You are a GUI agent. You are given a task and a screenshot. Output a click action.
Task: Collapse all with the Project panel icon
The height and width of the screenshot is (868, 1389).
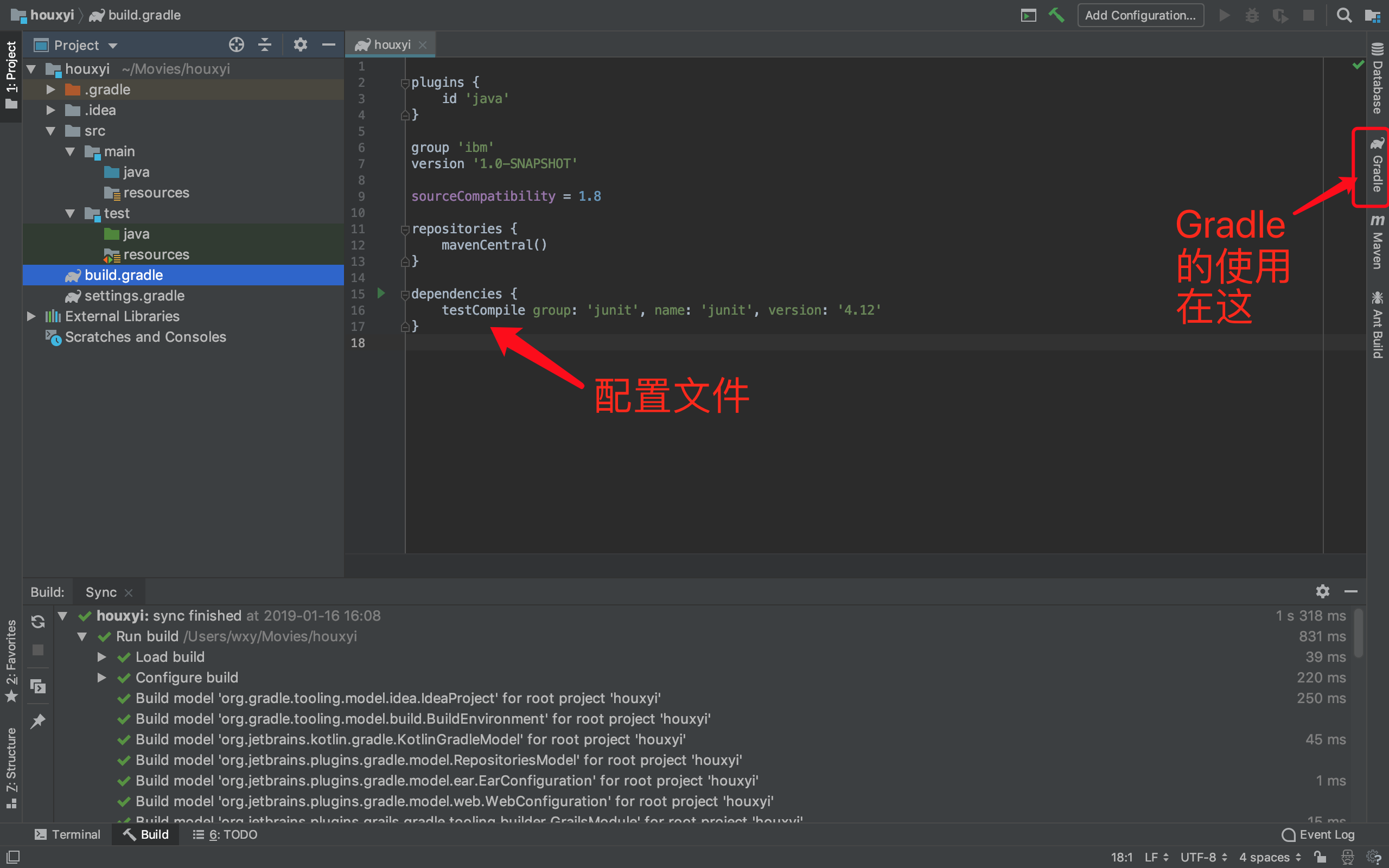(x=265, y=45)
